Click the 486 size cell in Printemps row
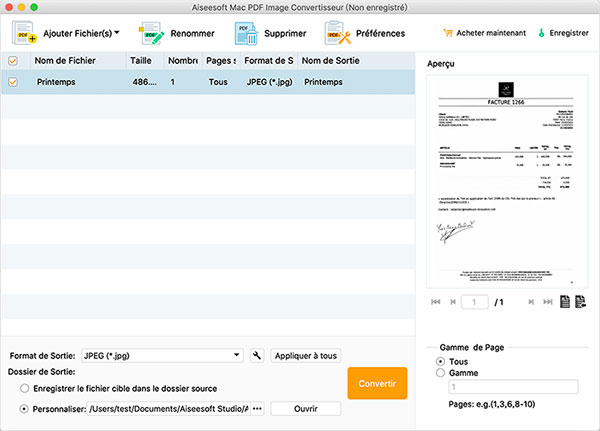 (x=145, y=82)
